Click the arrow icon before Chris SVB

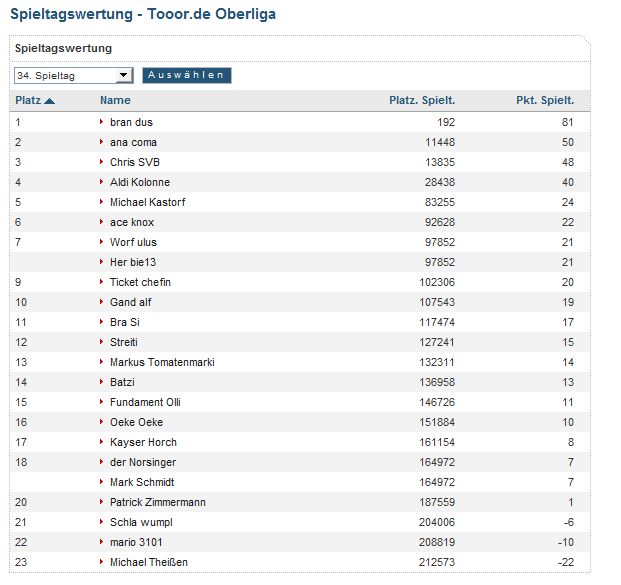(102, 162)
